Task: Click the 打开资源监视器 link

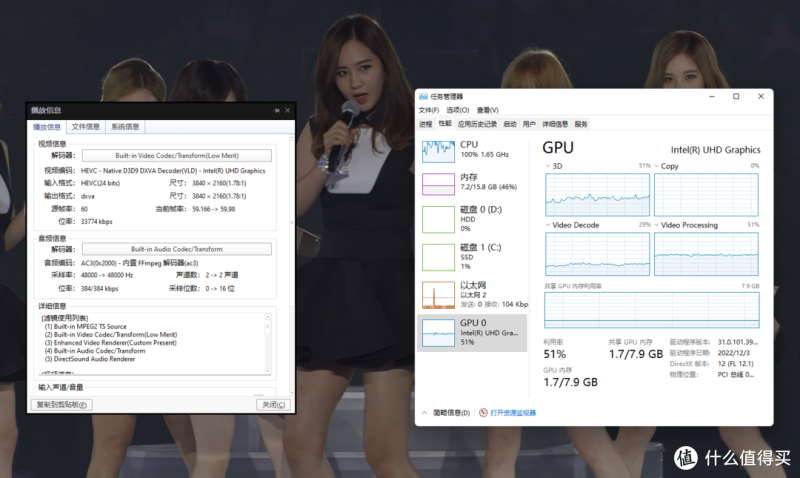Action: 512,412
